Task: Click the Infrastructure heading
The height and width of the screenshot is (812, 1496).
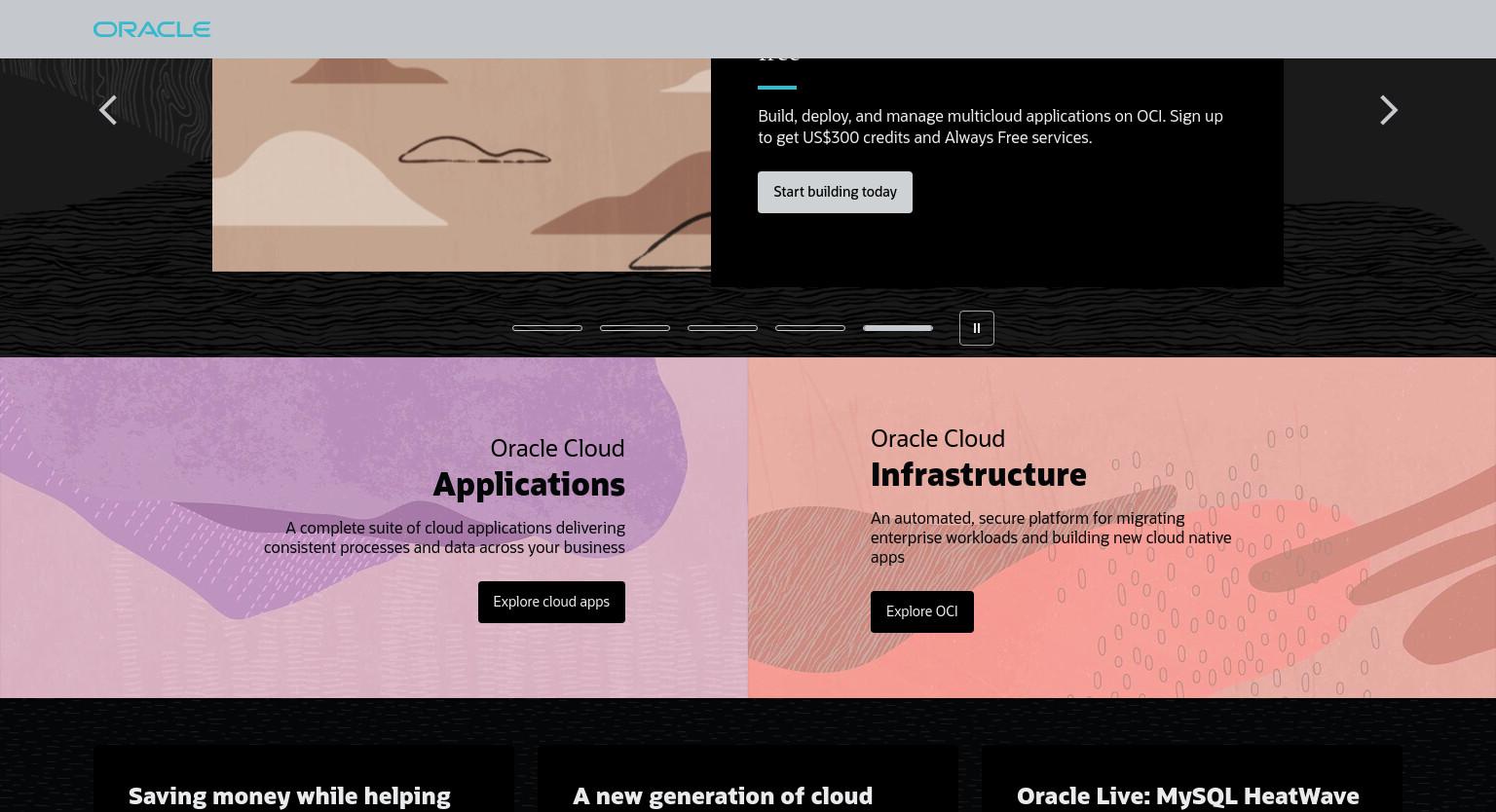Action: tap(978, 474)
